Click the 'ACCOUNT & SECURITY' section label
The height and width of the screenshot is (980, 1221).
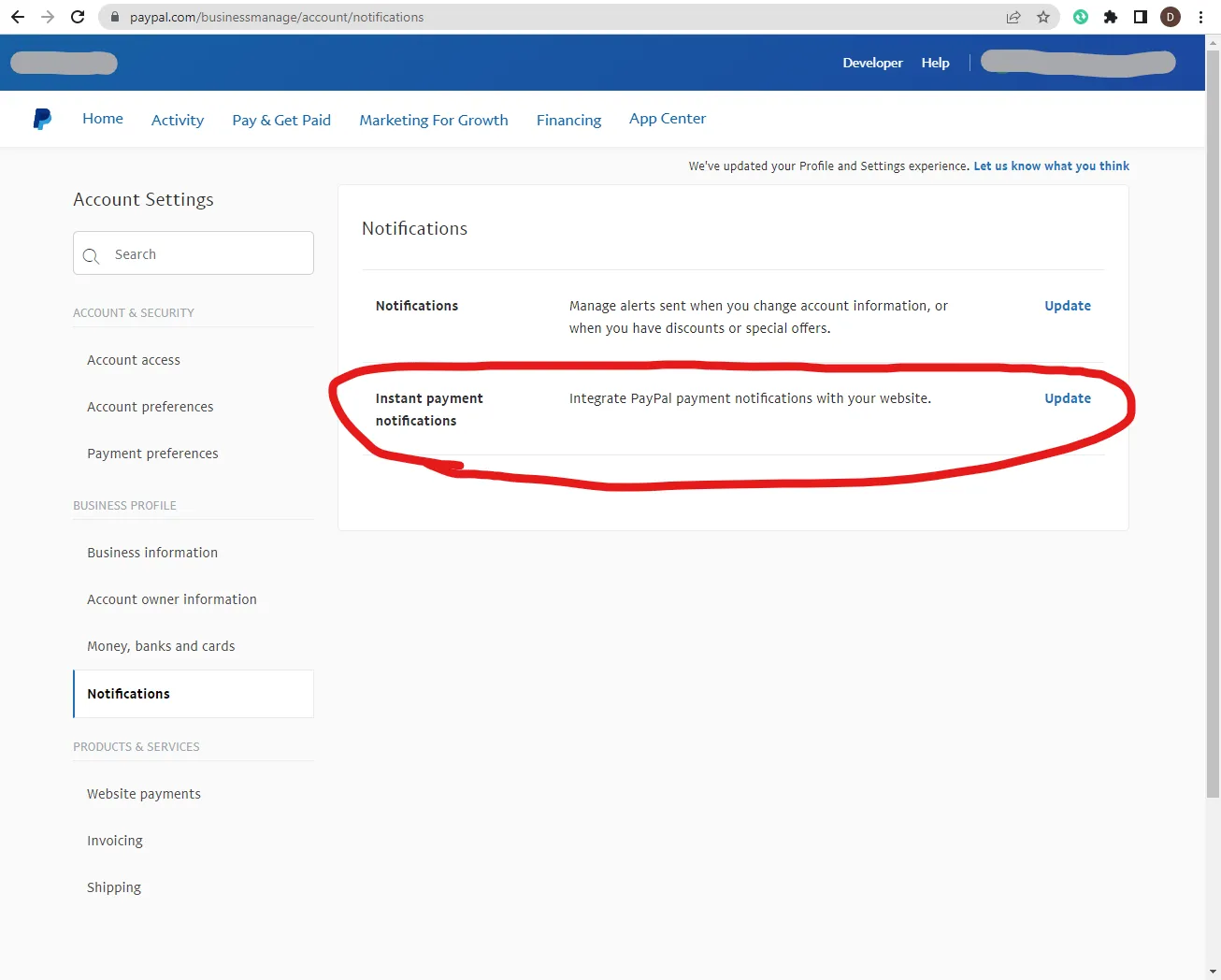tap(134, 313)
